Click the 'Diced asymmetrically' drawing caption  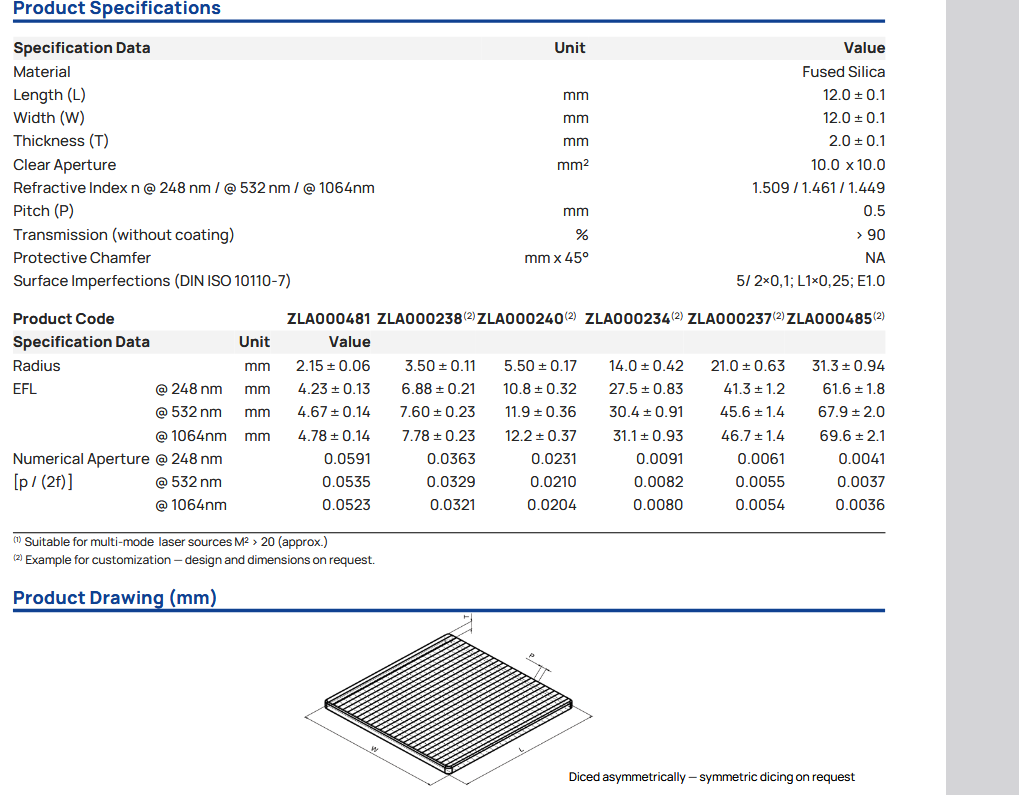[x=711, y=777]
